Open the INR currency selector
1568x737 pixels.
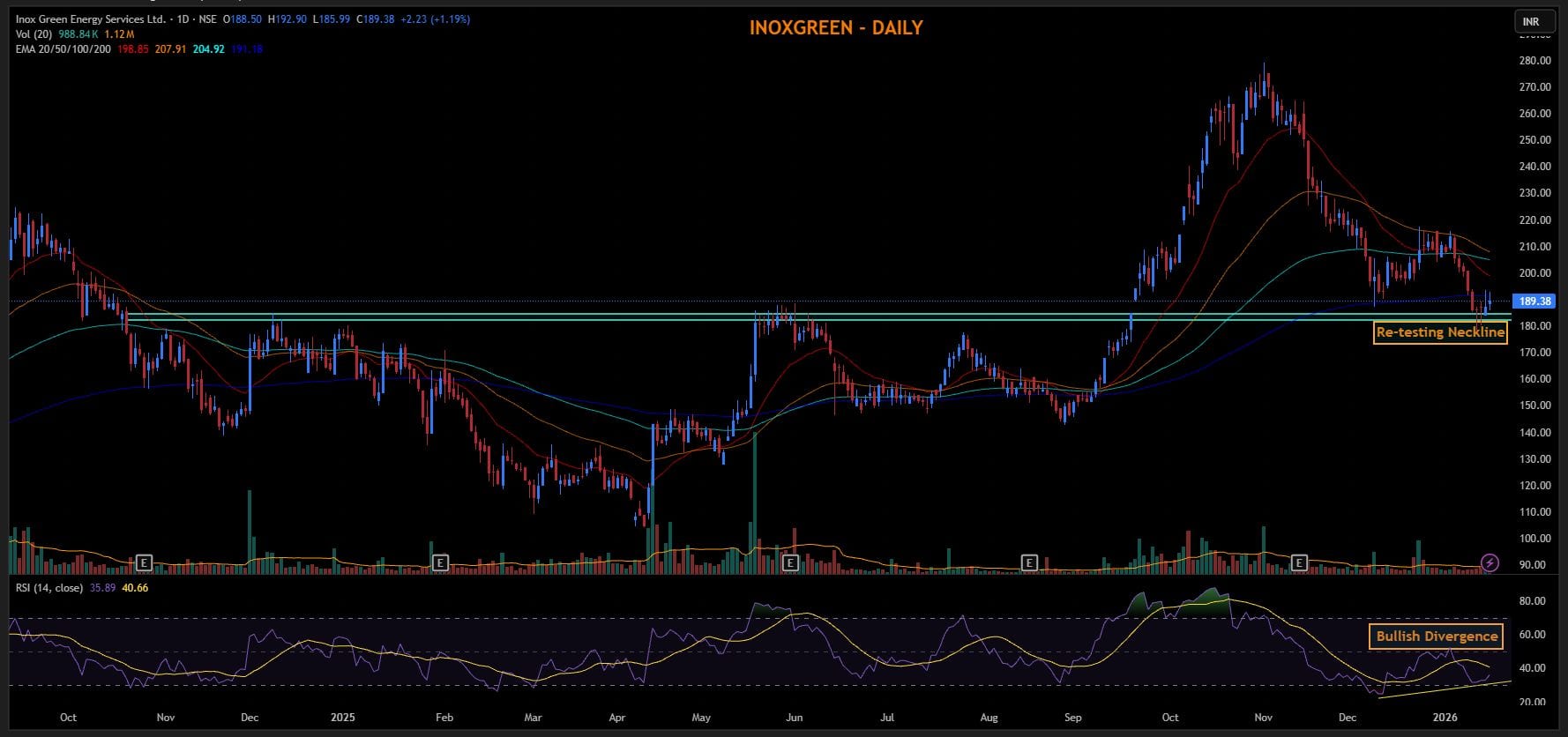(1530, 21)
